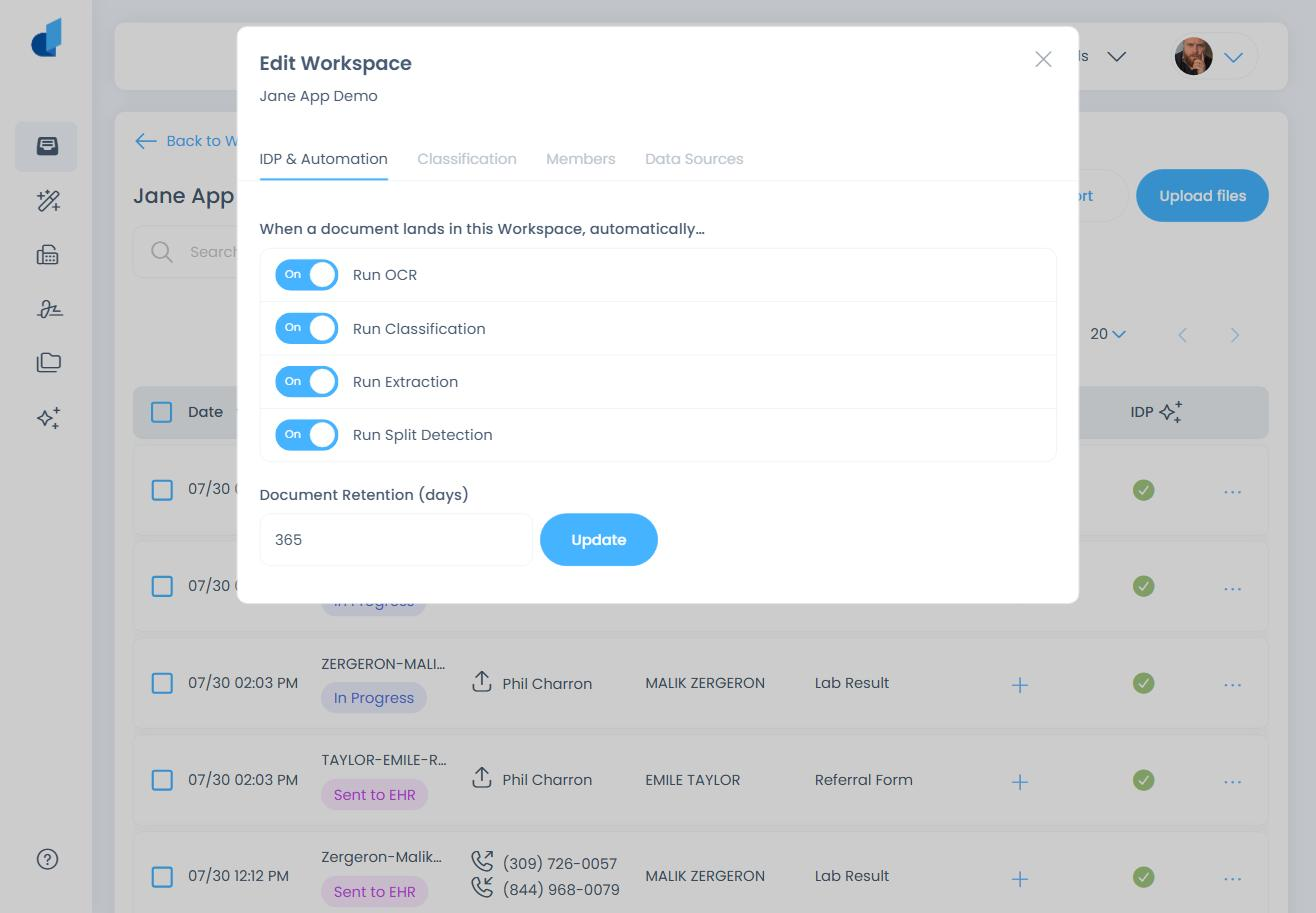The height and width of the screenshot is (913, 1316).
Task: Click the app logo in the sidebar
Action: click(47, 38)
